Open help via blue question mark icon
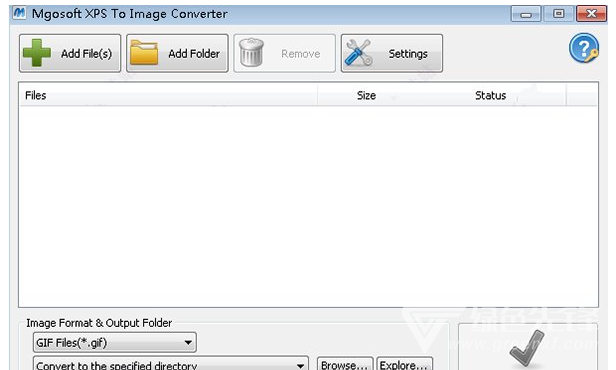Viewport: 616px width, 370px height. [x=584, y=48]
